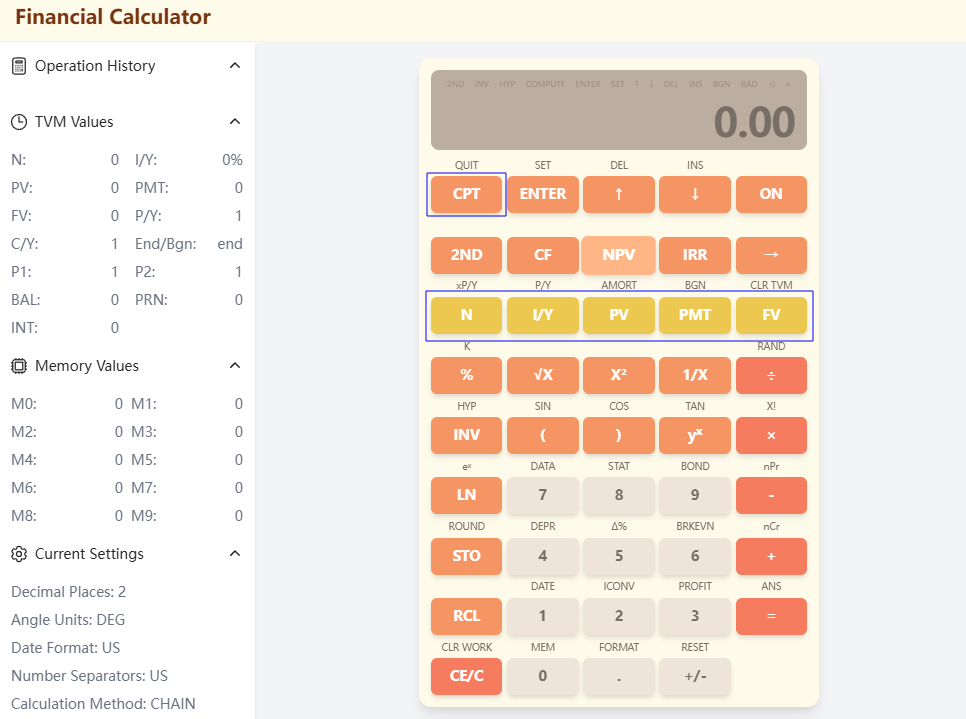Screen dimensions: 966x719
Task: Toggle the 2ND function mode
Action: click(x=466, y=255)
